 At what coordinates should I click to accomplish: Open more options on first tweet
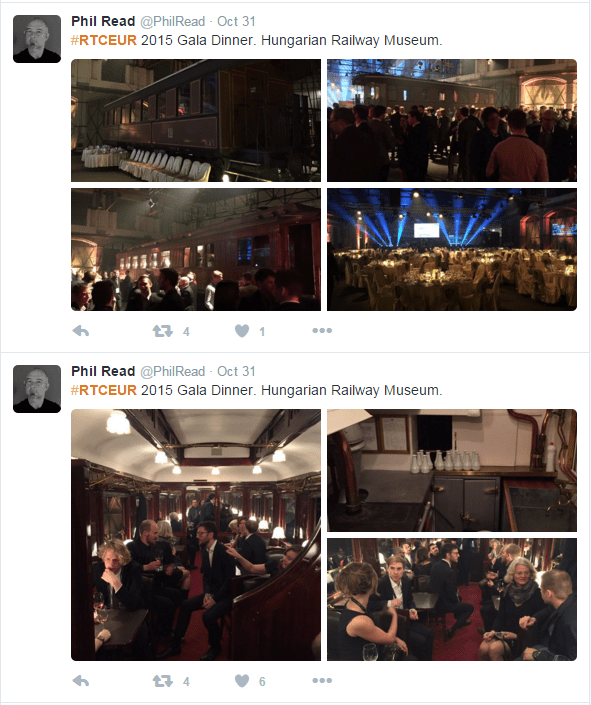coord(322,330)
